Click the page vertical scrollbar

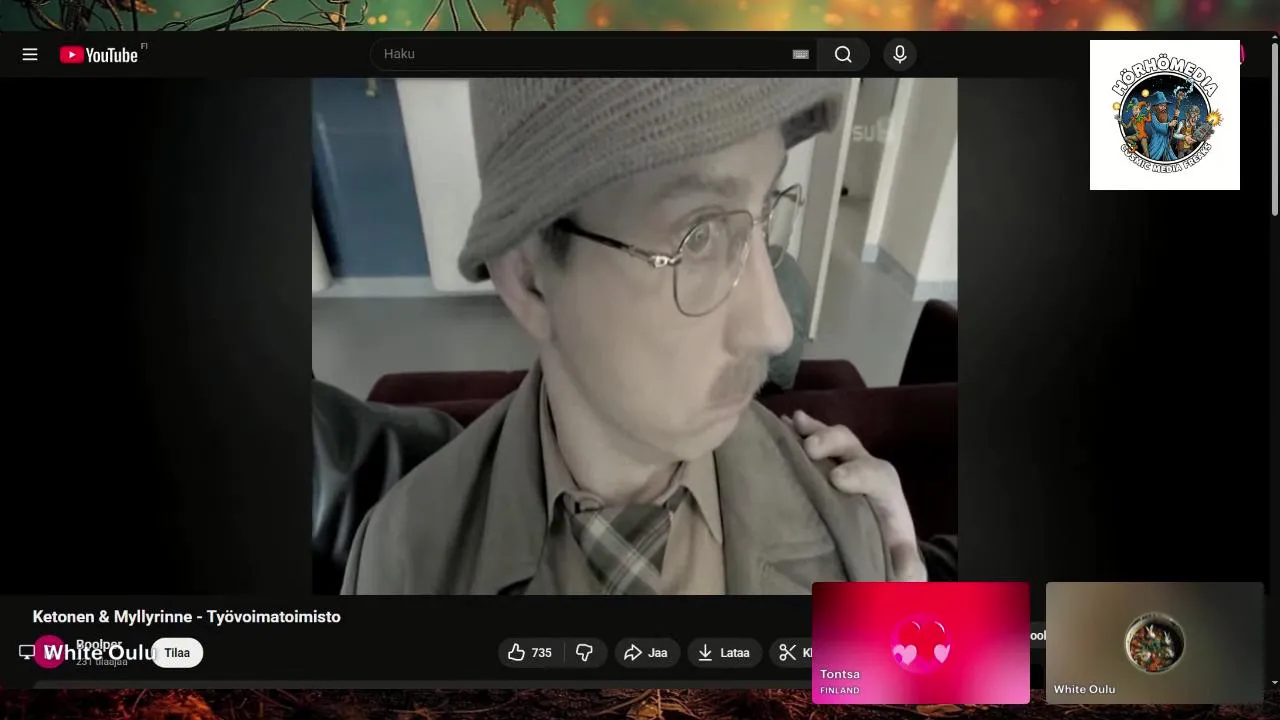pos(1274,130)
